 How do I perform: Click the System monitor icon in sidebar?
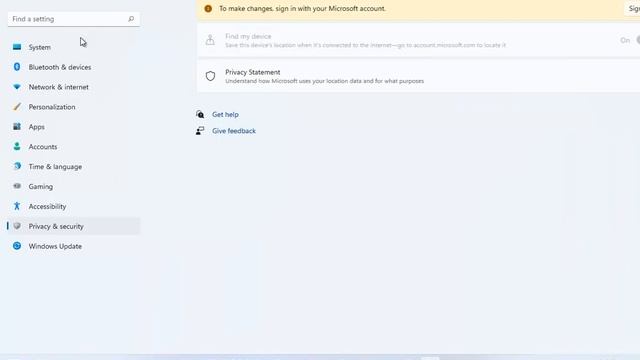click(17, 47)
